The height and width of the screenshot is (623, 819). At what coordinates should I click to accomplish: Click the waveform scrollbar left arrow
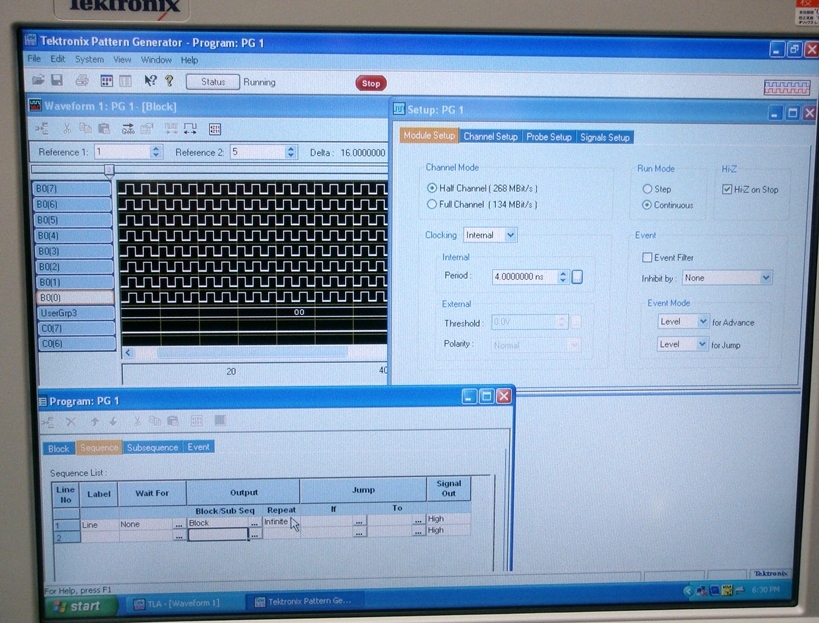point(128,353)
